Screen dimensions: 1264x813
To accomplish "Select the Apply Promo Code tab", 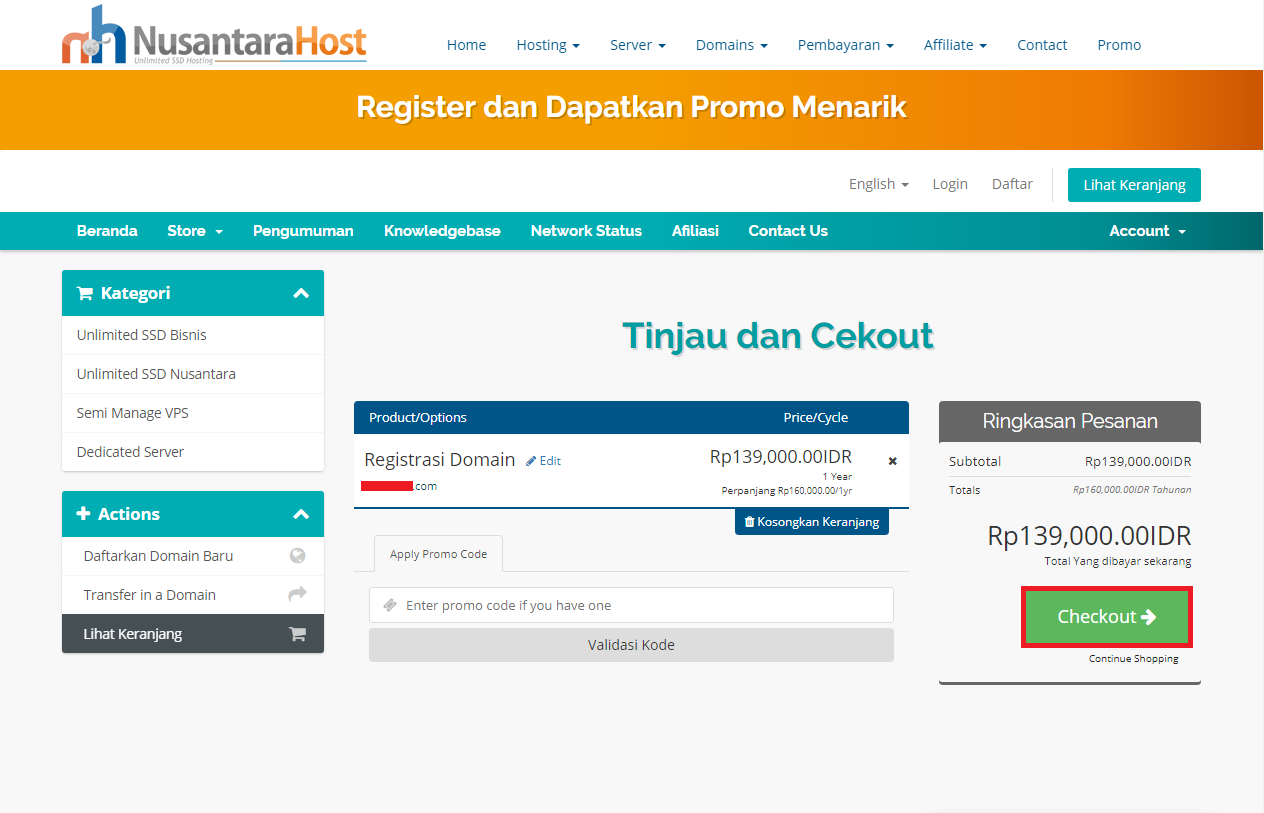I will point(438,554).
